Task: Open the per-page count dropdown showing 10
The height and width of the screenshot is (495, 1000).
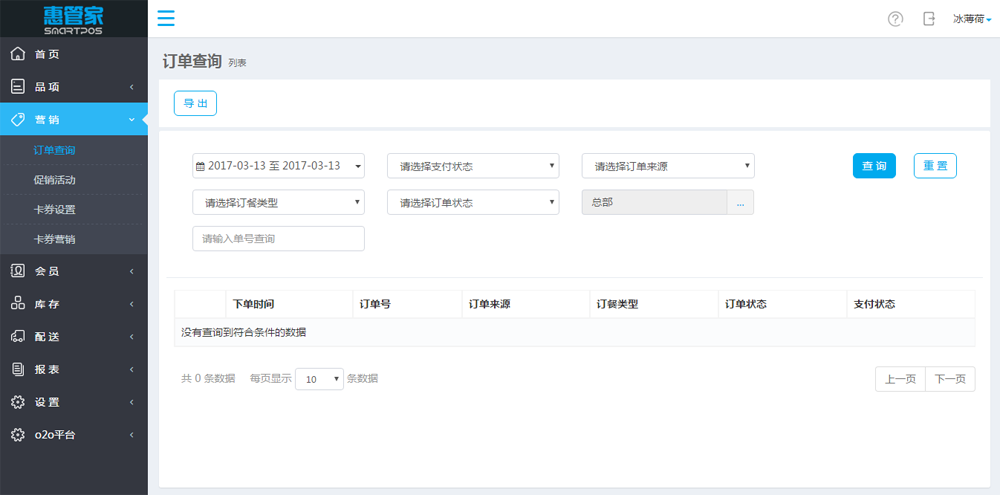Action: (320, 379)
